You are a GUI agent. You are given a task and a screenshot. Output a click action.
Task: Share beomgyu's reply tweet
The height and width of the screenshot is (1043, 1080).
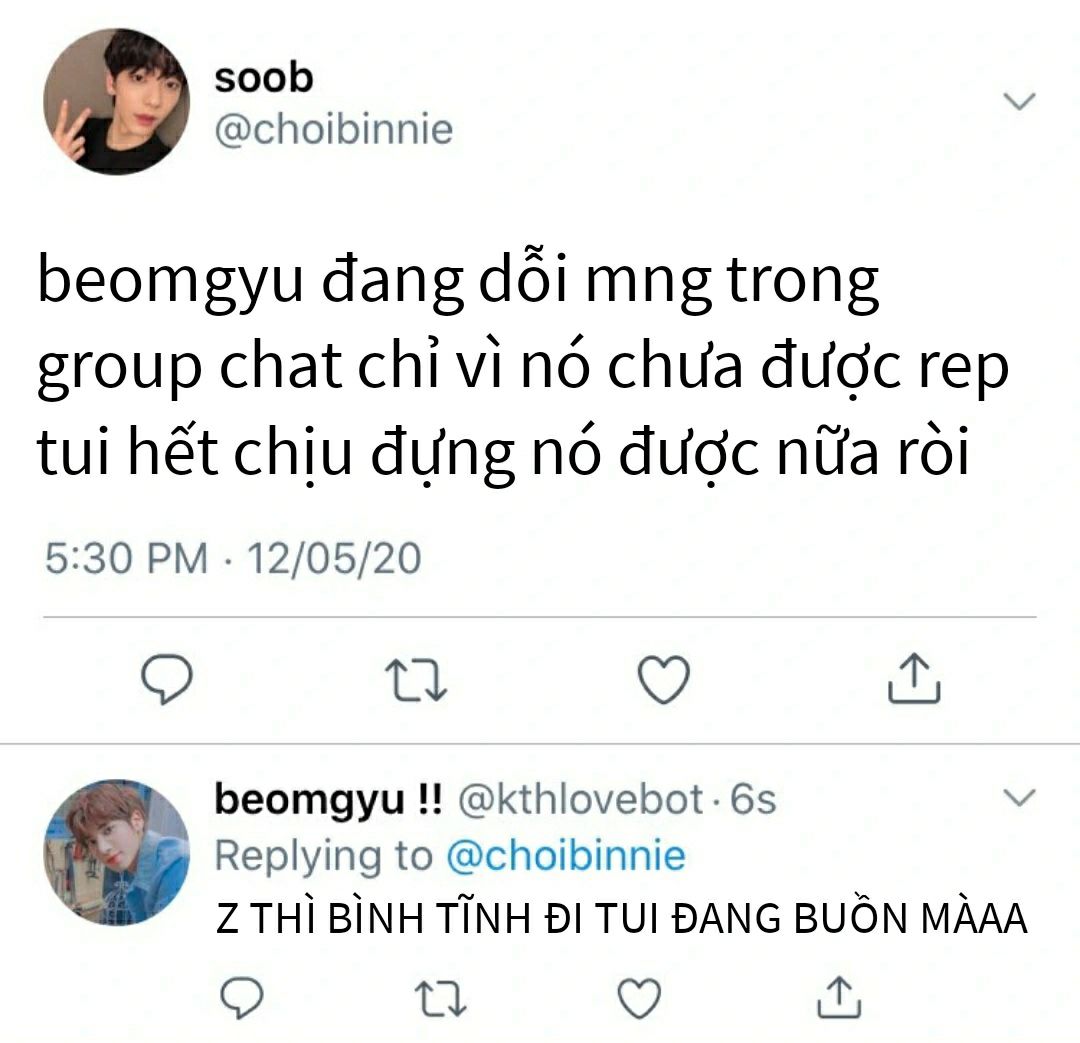839,997
